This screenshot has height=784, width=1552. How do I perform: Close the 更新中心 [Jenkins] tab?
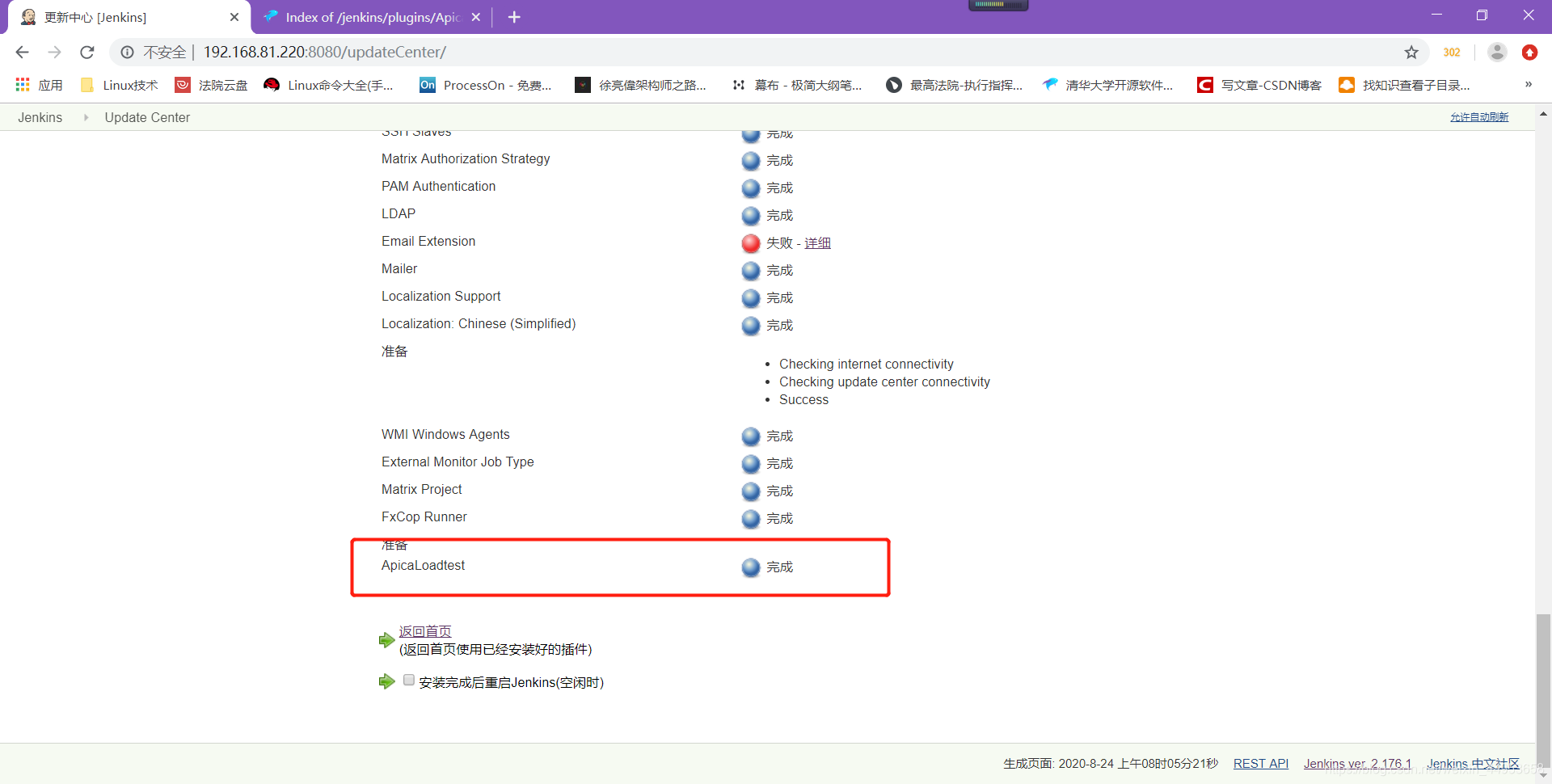[234, 17]
